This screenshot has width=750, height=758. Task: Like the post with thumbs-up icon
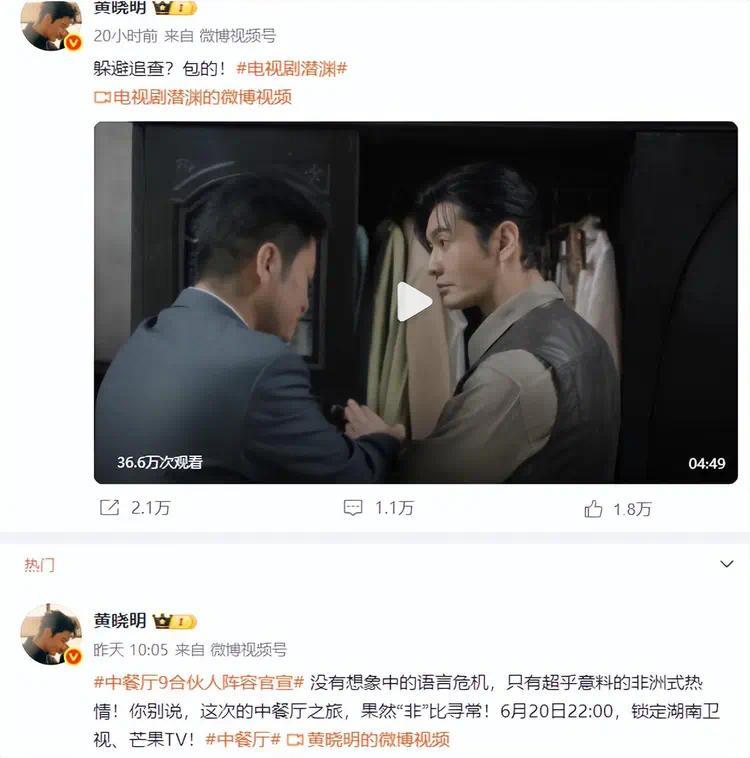593,509
